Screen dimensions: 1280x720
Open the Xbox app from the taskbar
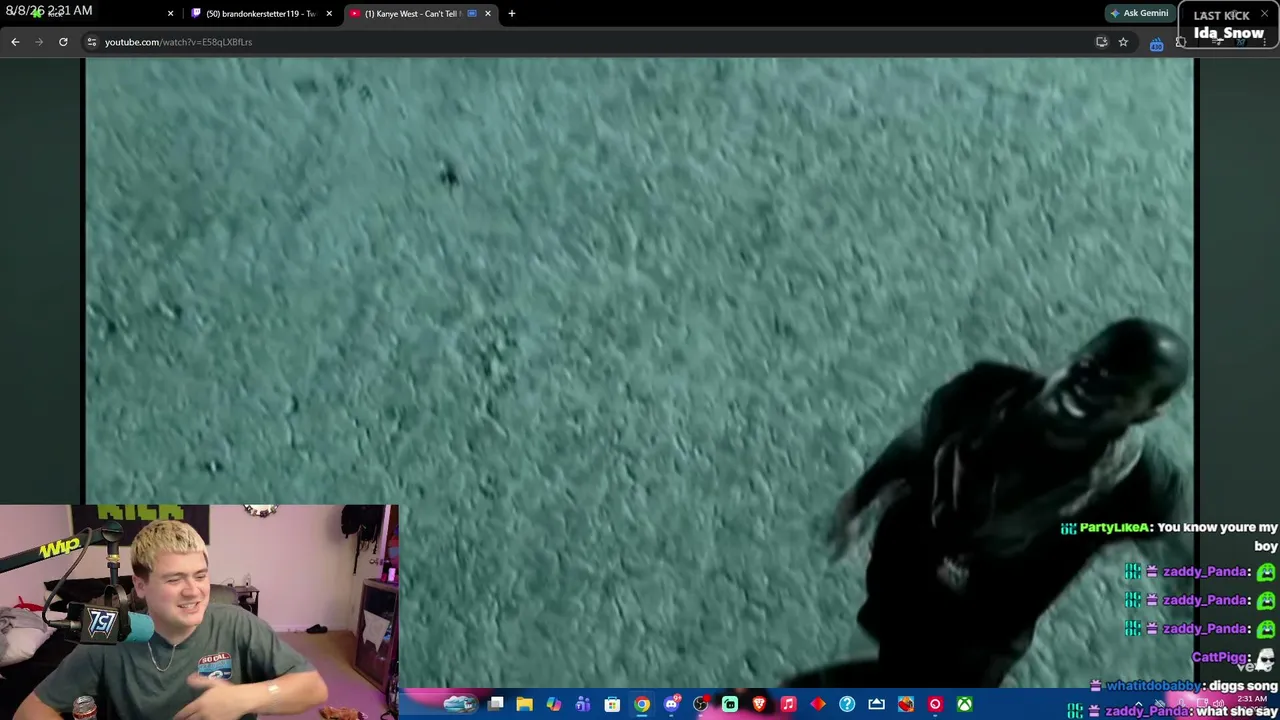click(964, 705)
